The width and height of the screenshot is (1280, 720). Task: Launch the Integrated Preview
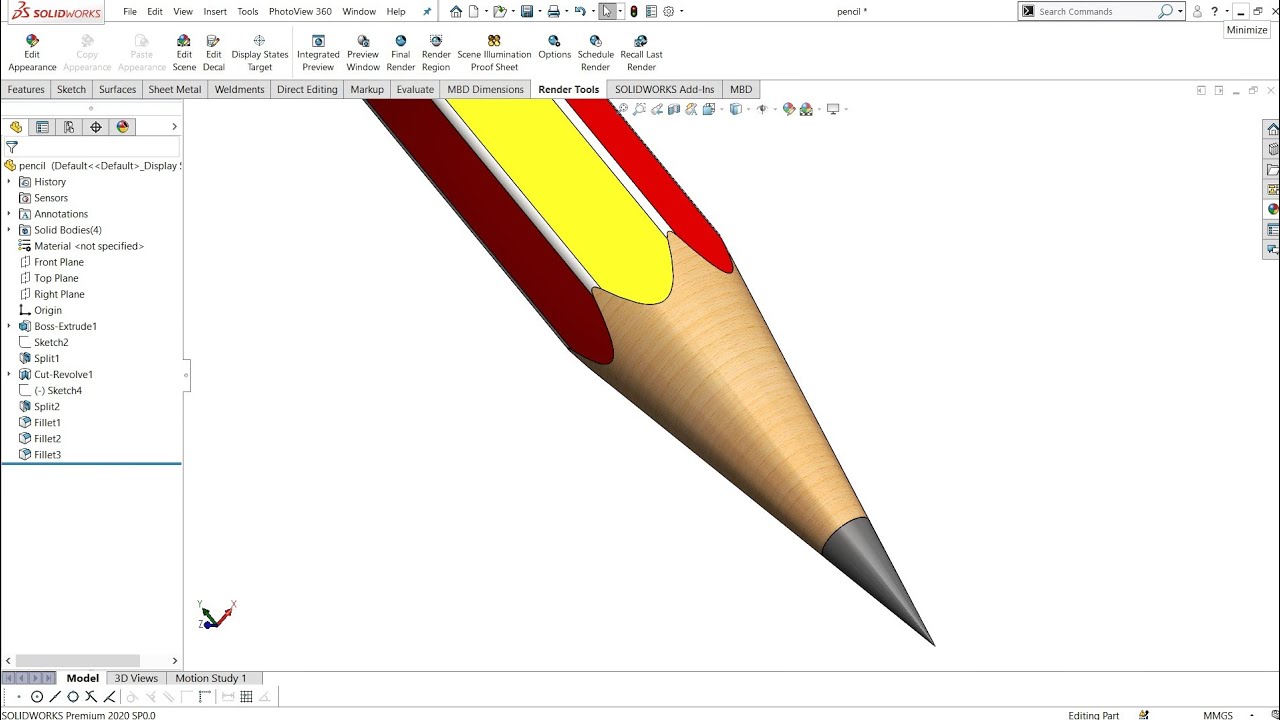318,53
